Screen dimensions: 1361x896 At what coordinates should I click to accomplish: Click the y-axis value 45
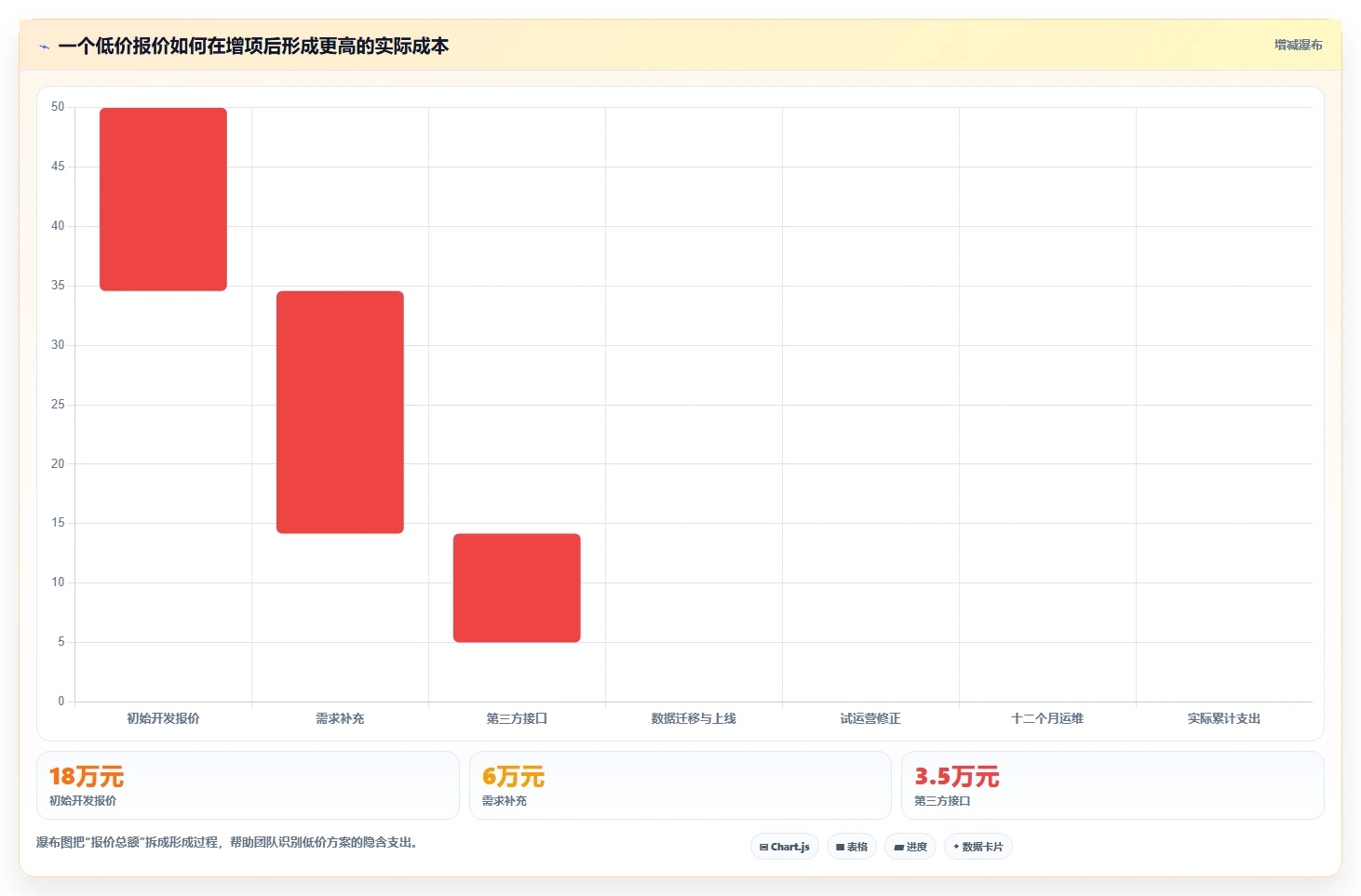tap(58, 167)
